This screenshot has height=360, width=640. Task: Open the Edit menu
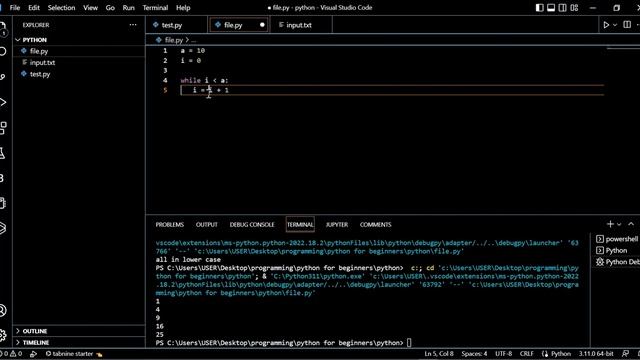(34, 8)
